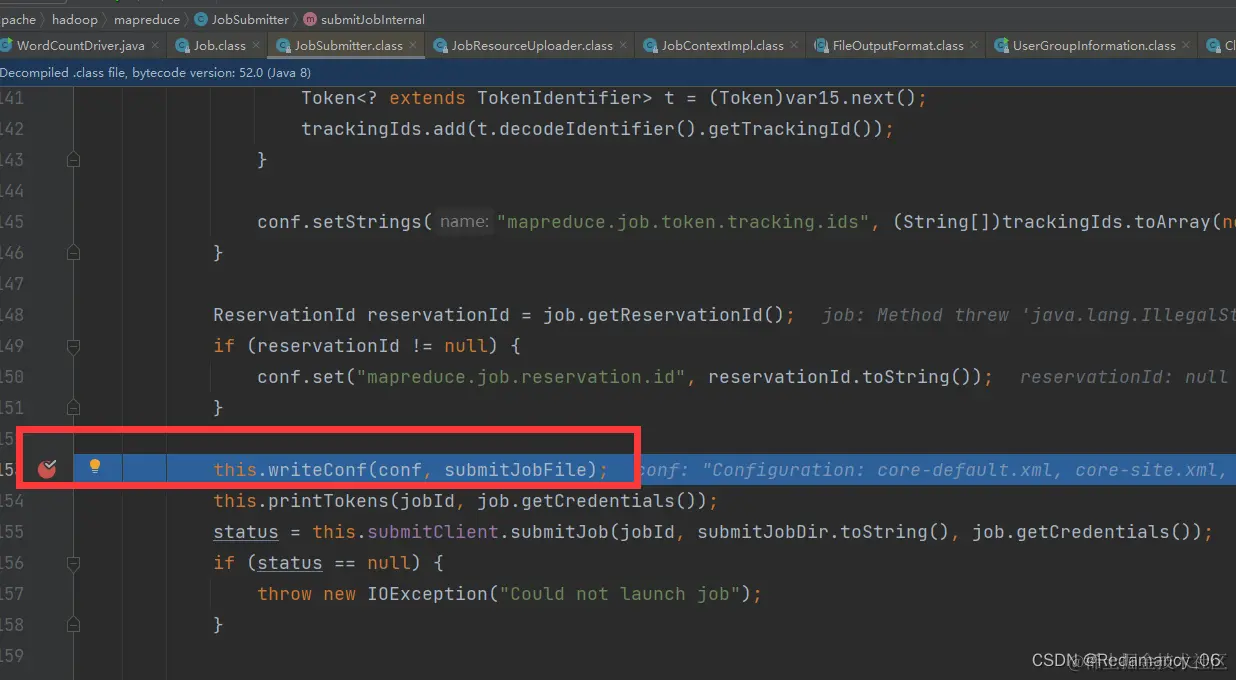Close the Job.class tab

tap(257, 46)
